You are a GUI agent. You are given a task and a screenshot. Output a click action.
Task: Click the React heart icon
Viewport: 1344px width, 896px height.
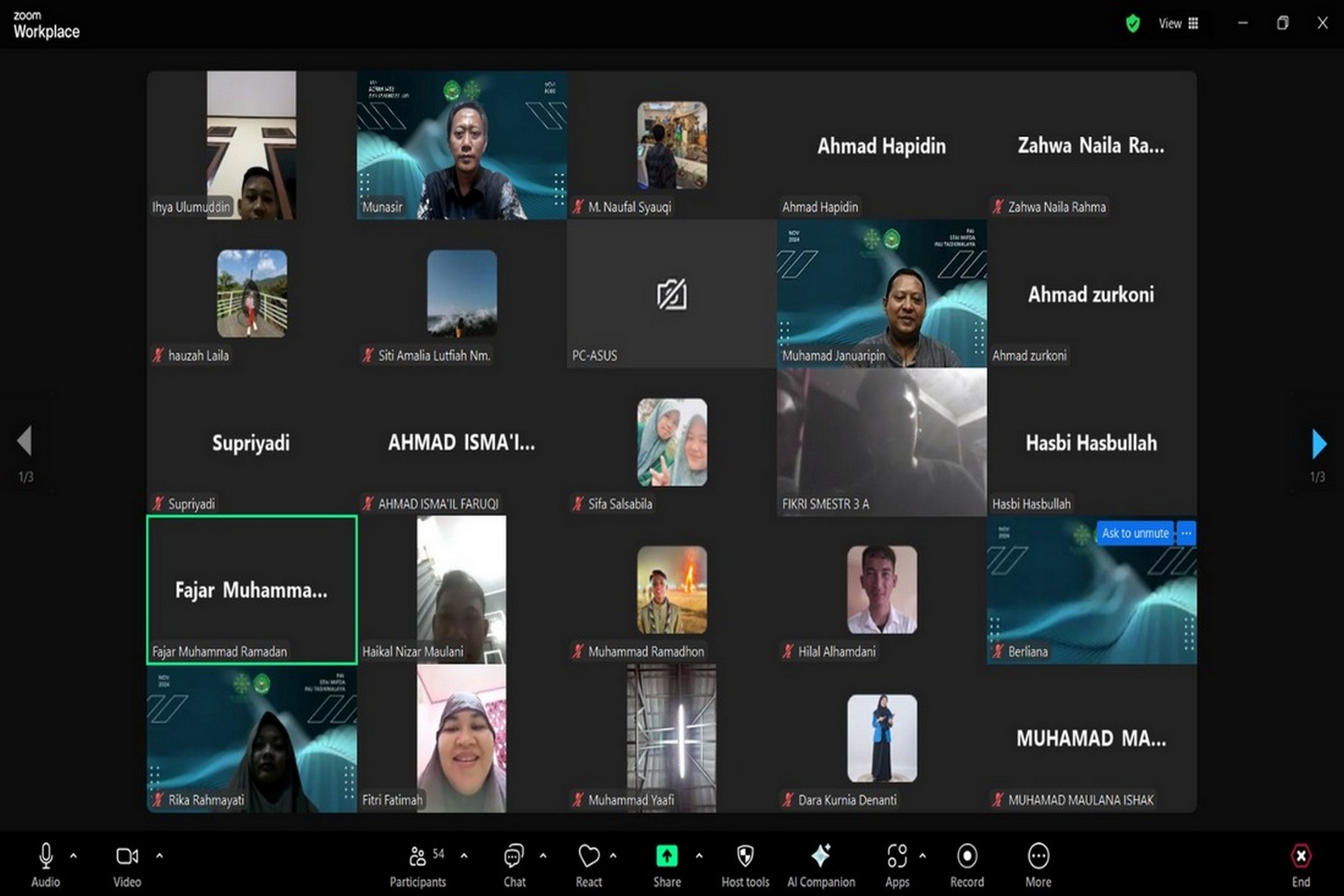coord(589,856)
